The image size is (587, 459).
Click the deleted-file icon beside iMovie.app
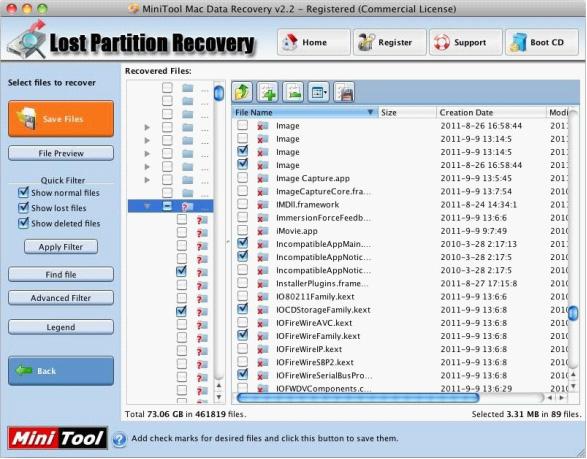[x=262, y=231]
